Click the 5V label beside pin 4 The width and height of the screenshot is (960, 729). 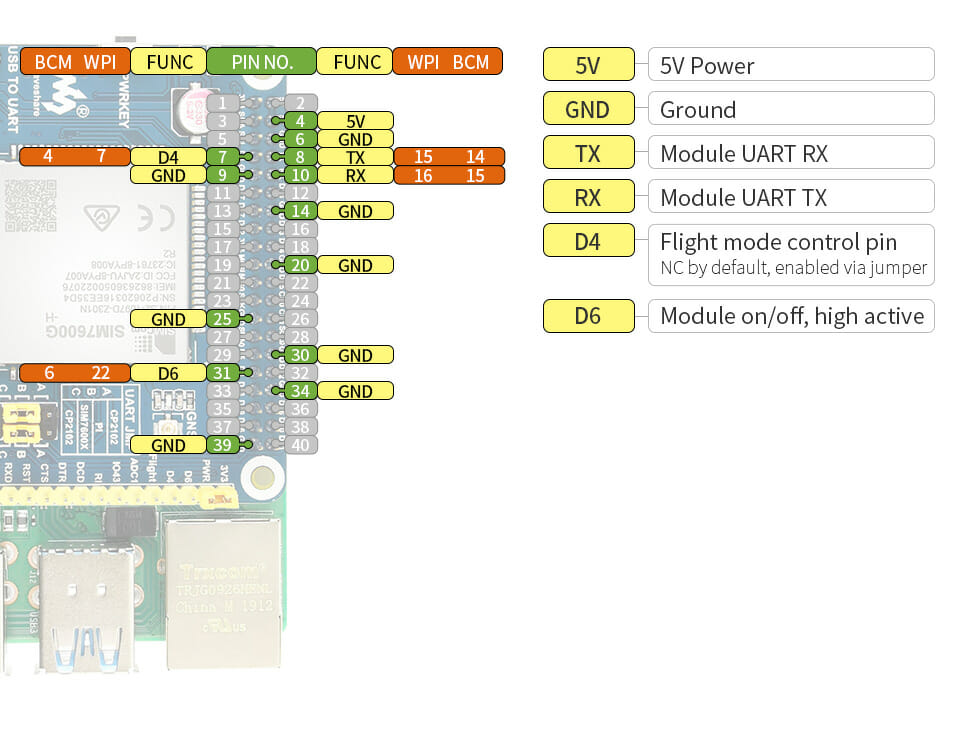356,121
